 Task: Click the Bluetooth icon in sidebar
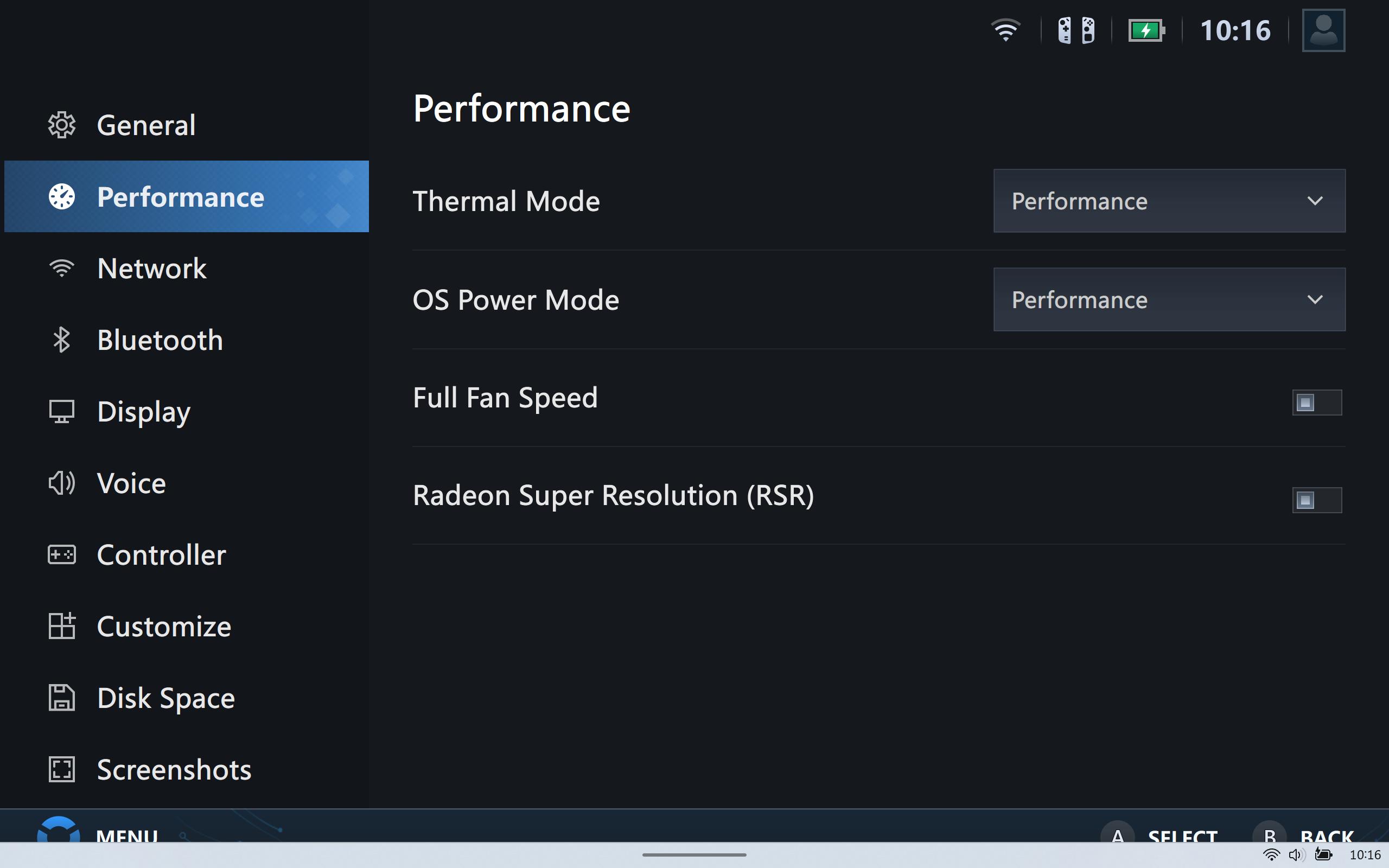[x=61, y=340]
